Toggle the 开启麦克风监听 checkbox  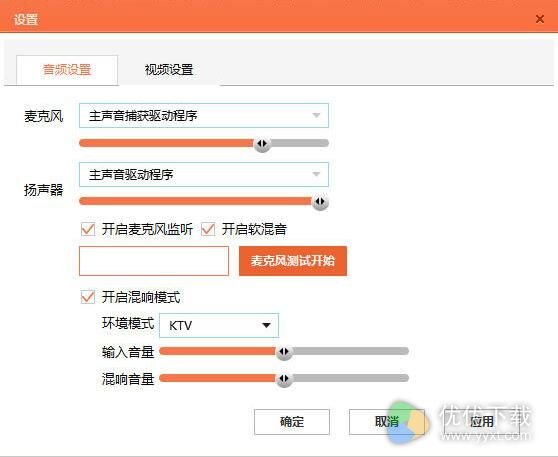click(x=88, y=229)
